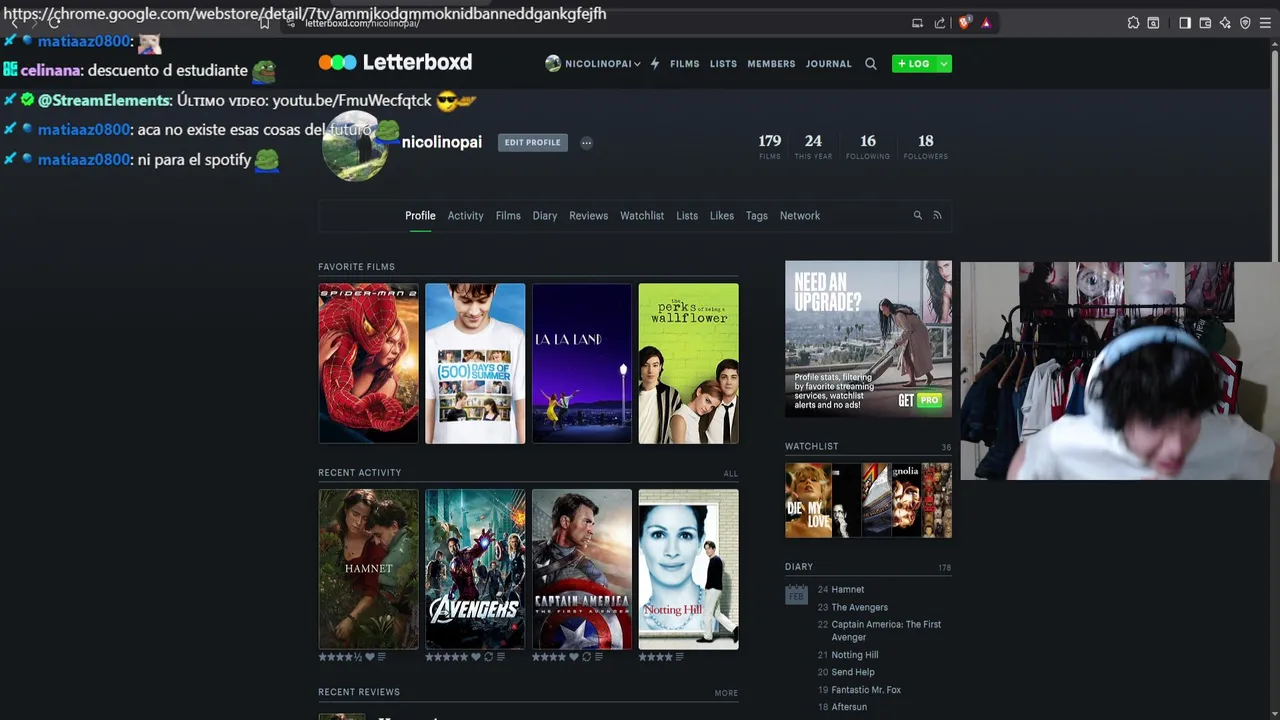Viewport: 1280px width, 720px height.
Task: Open the Perks of Being a Wallflower poster
Action: (689, 363)
